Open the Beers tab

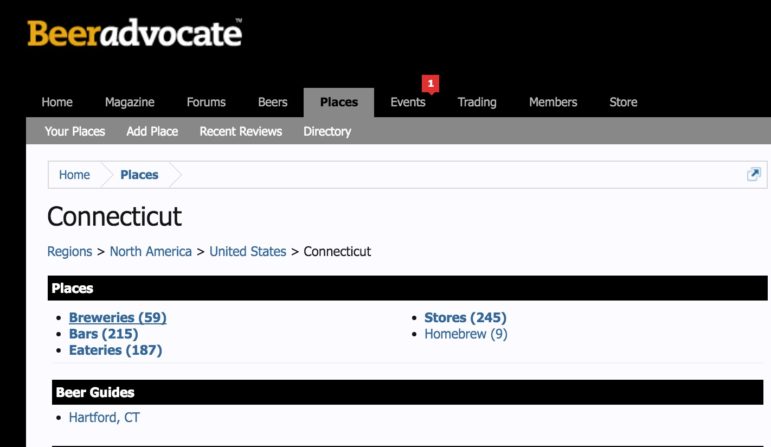(272, 102)
